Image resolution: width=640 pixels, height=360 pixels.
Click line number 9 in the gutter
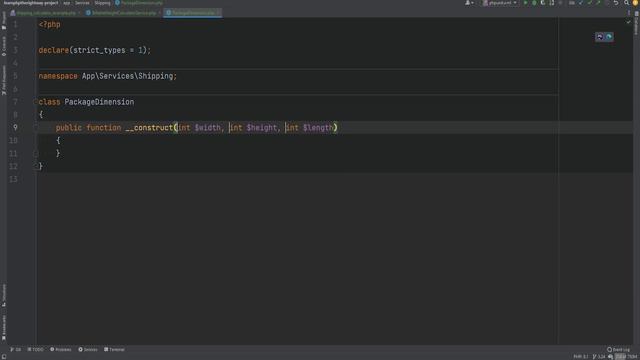coord(15,127)
